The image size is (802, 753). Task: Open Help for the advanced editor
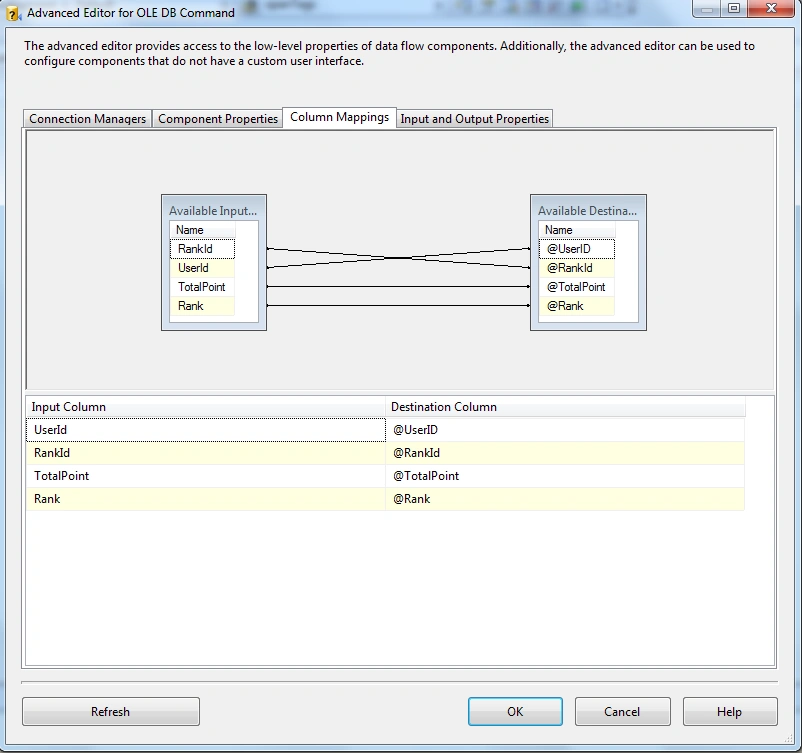click(729, 712)
